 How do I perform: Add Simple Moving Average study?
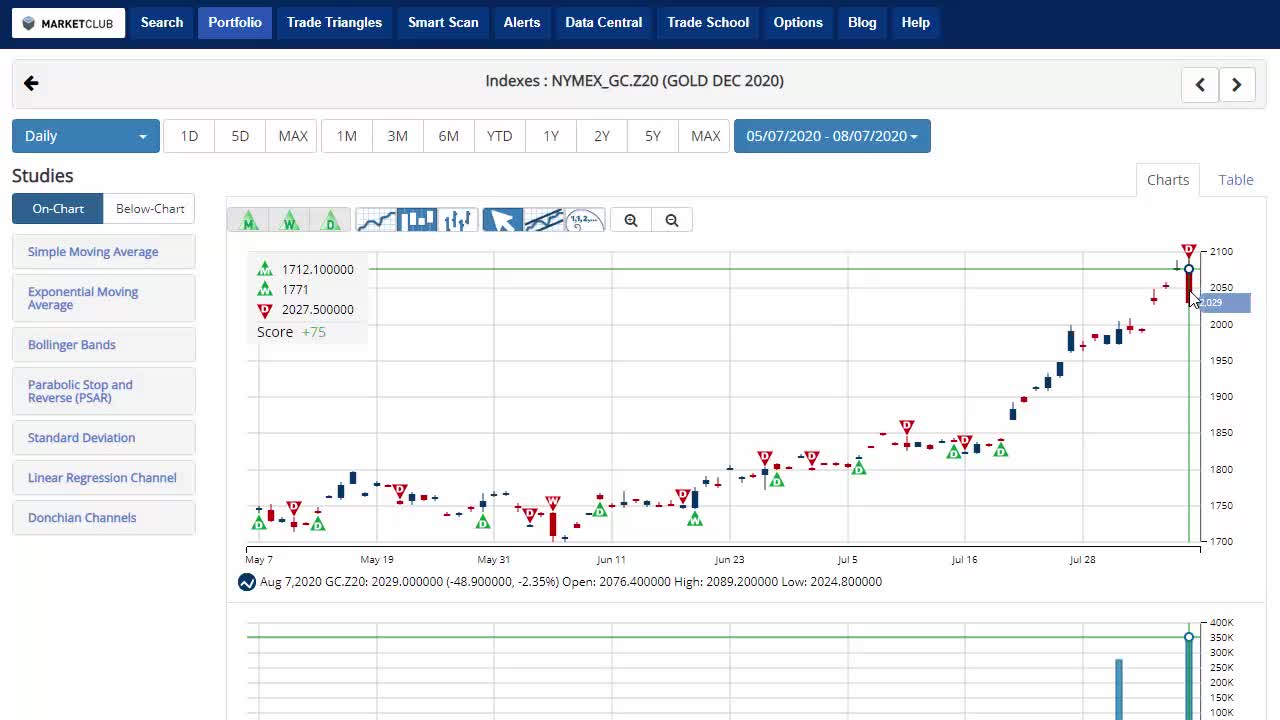coord(104,252)
